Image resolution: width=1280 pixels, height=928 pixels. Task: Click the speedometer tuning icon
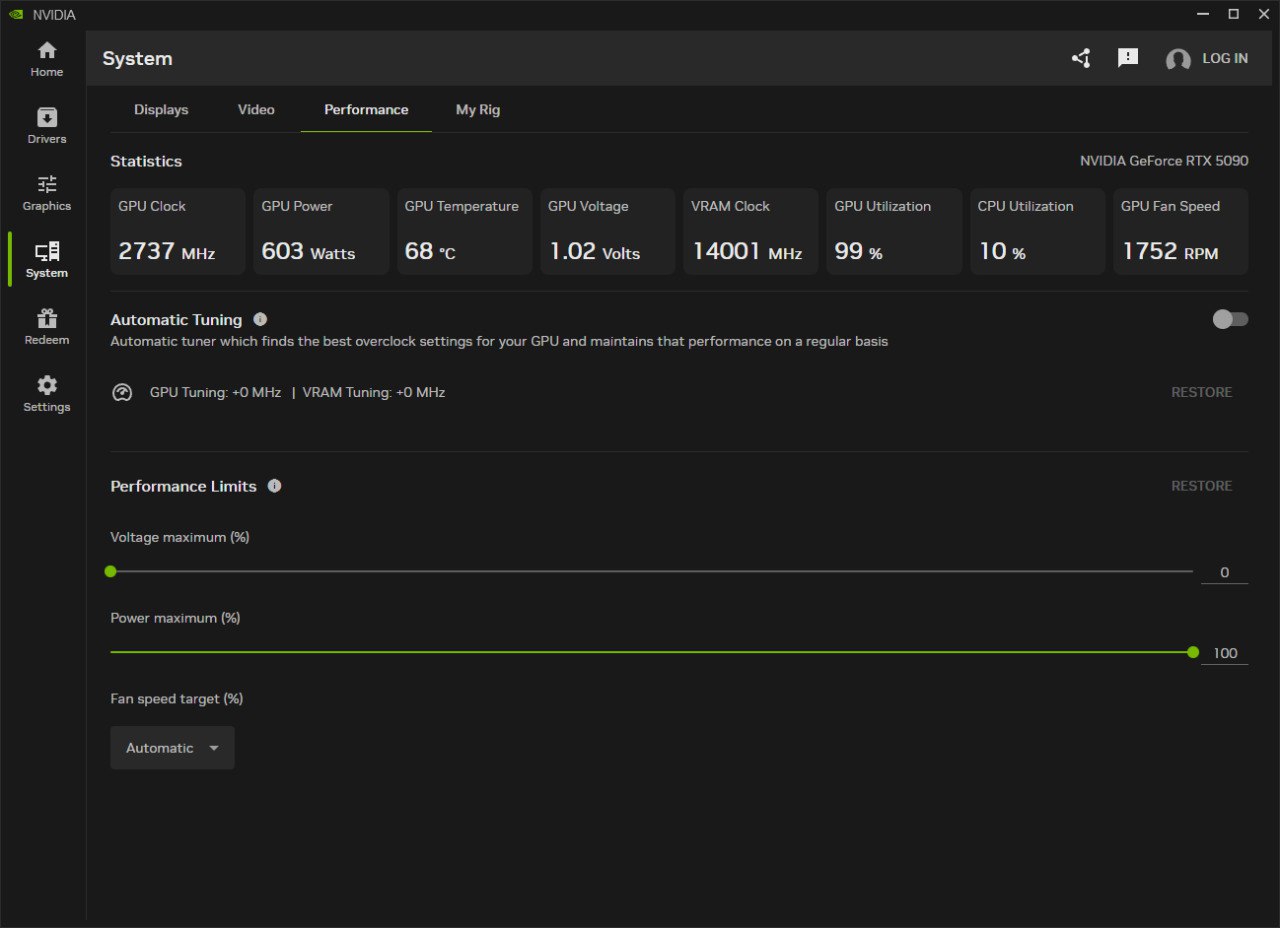pos(122,392)
